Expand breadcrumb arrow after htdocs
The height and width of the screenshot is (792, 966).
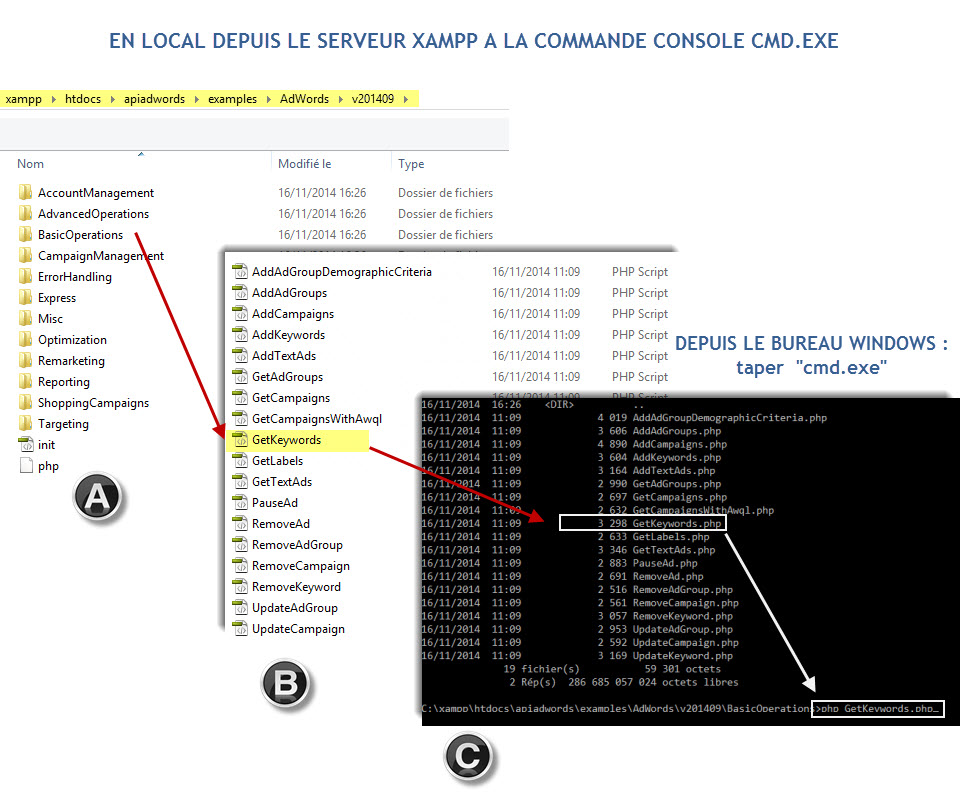113,99
